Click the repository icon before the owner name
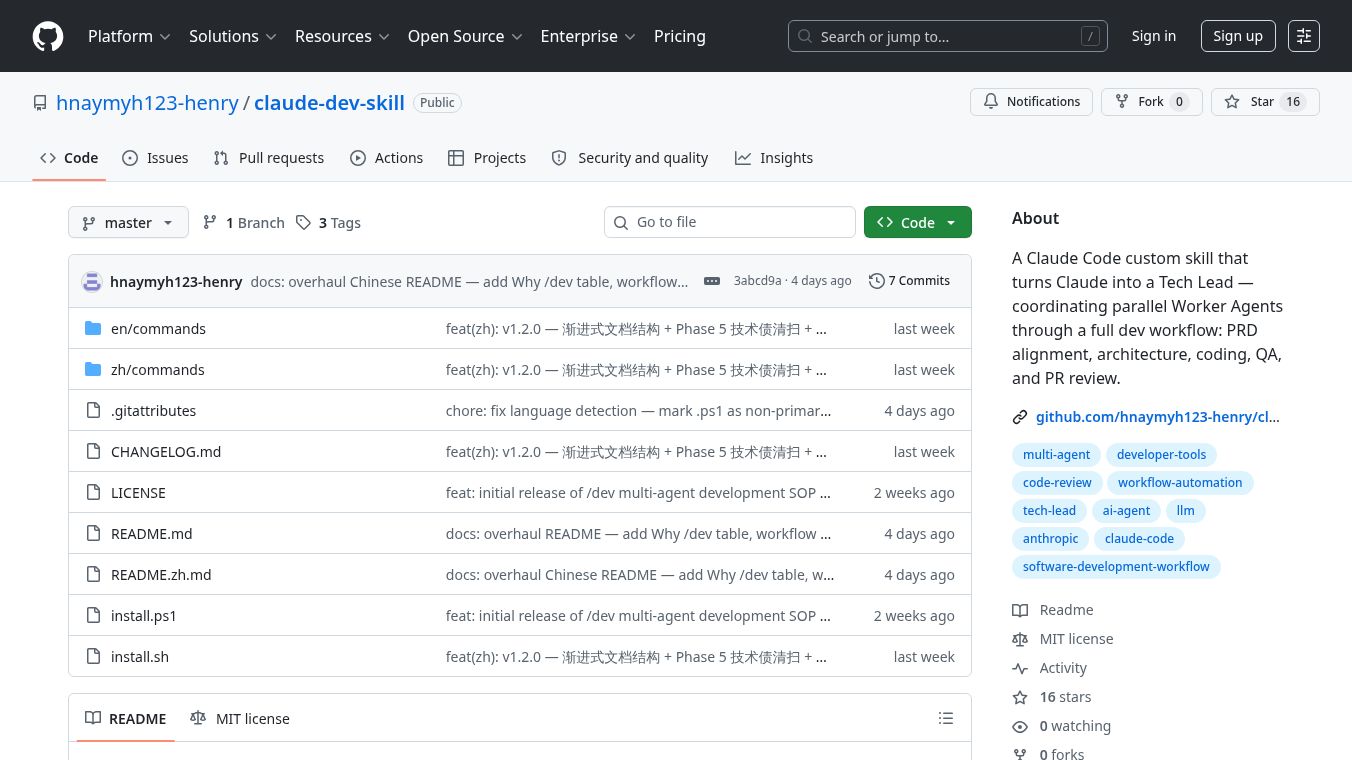1352x760 pixels. pyautogui.click(x=40, y=103)
